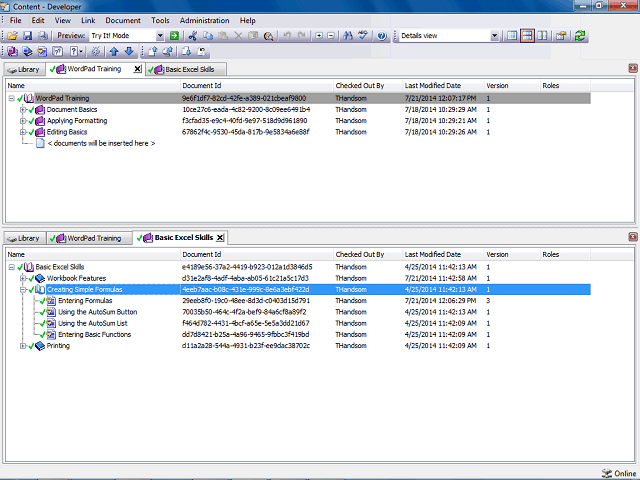Close the top pane with red X
The height and width of the screenshot is (480, 640).
pyautogui.click(x=633, y=68)
